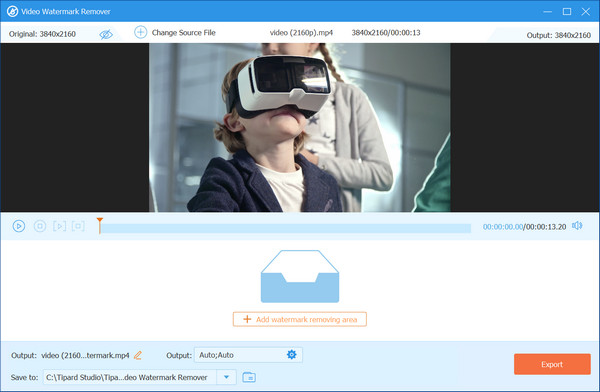Click Change Source File text

(184, 33)
